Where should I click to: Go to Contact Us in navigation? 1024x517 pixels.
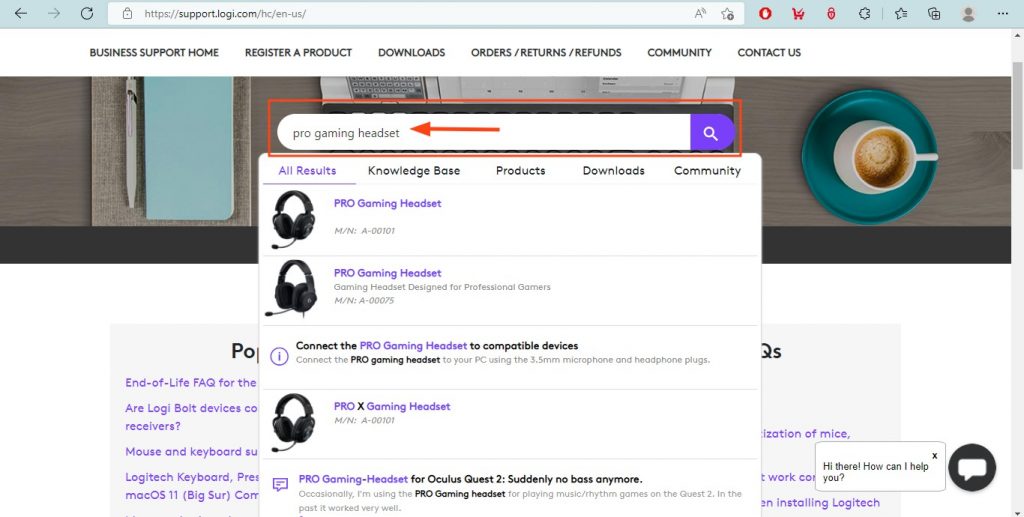tap(768, 53)
